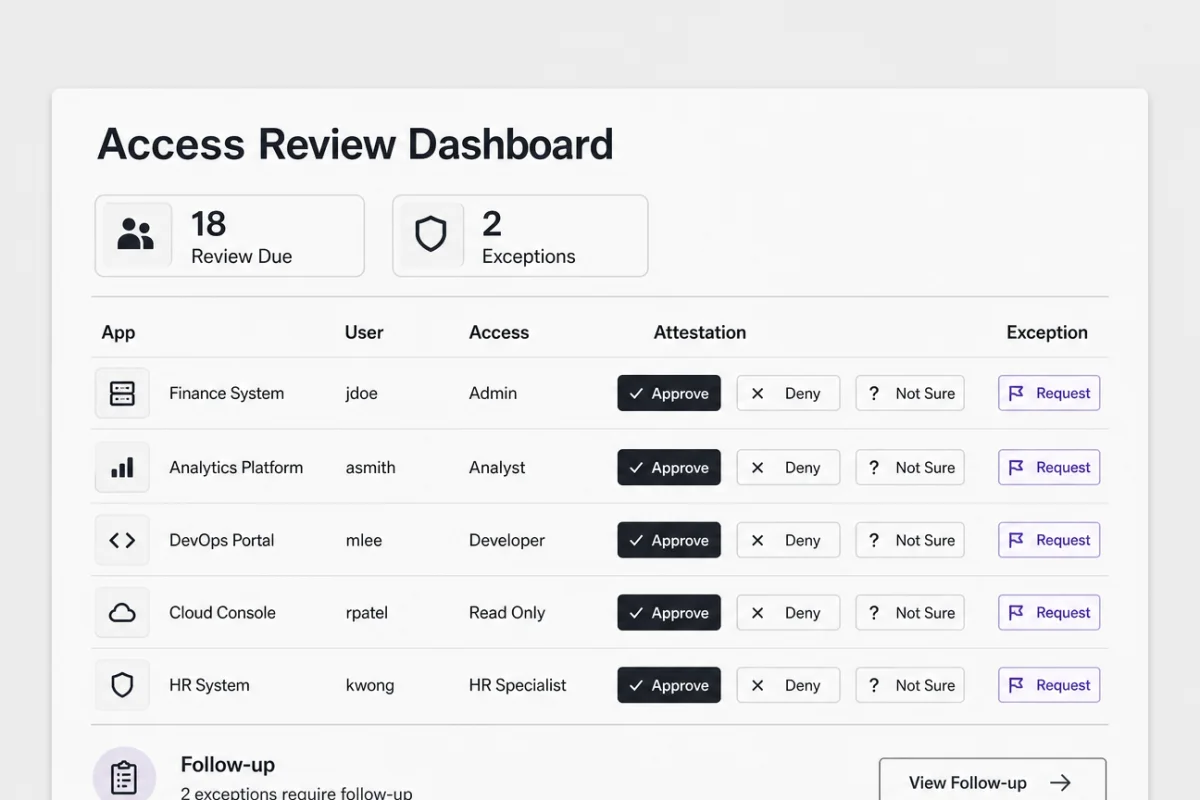Approve kwong's HR System access
1200x800 pixels.
pos(669,685)
